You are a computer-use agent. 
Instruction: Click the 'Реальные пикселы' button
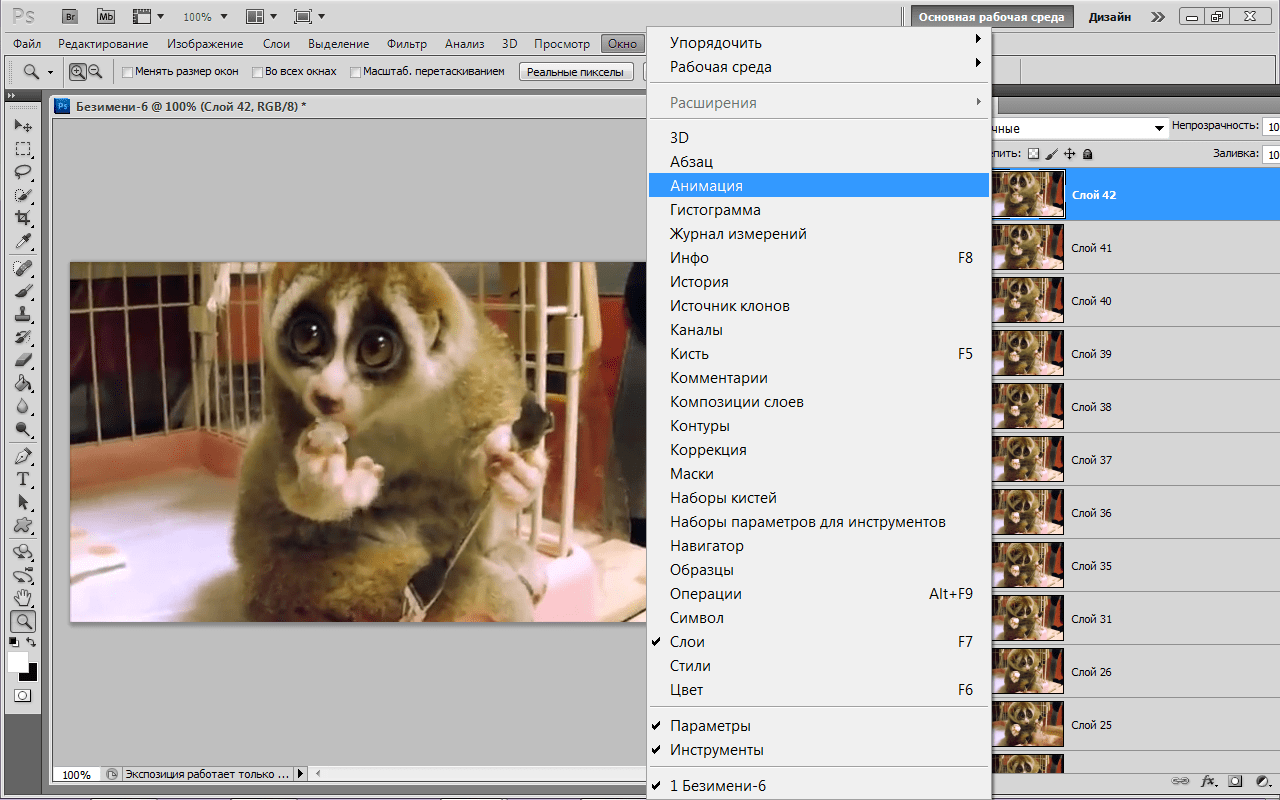coord(577,72)
